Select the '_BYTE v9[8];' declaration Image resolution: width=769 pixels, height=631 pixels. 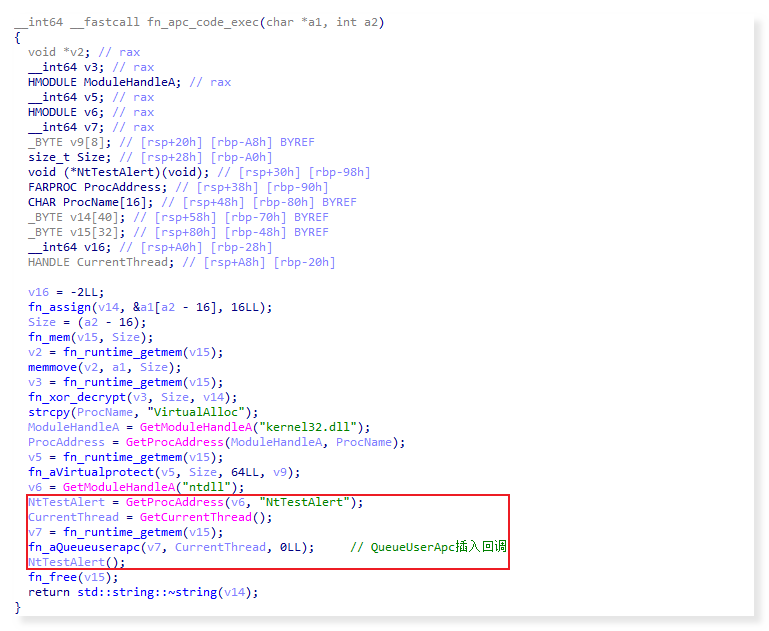click(70, 142)
